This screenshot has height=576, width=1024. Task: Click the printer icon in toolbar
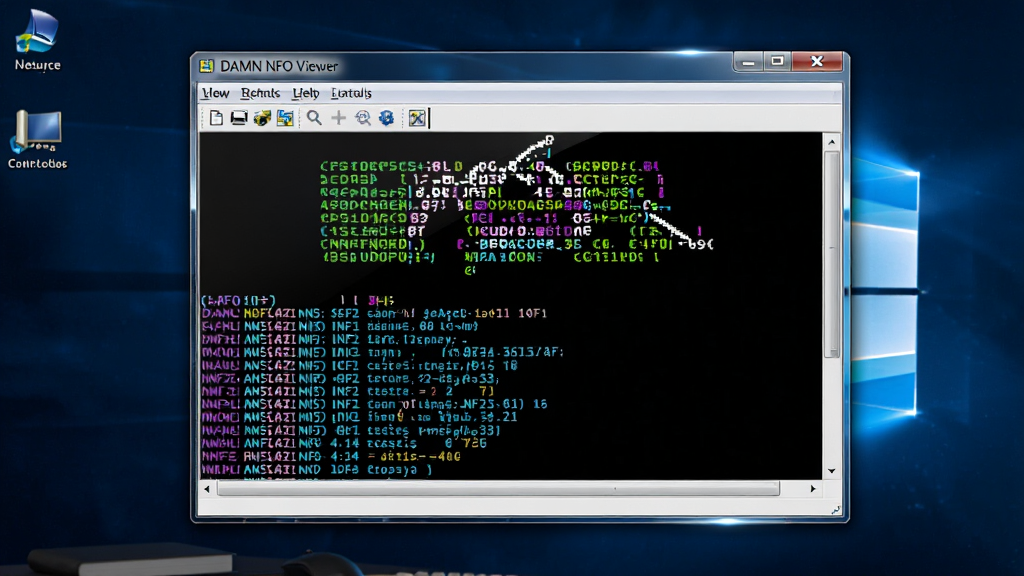pyautogui.click(x=239, y=118)
